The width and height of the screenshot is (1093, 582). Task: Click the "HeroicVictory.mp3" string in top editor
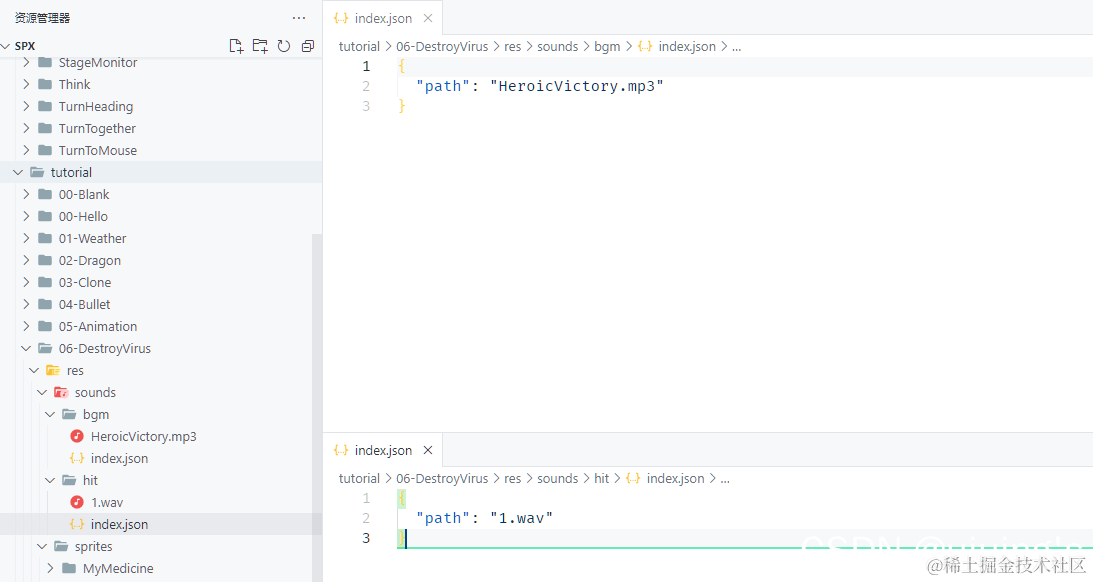[x=576, y=86]
